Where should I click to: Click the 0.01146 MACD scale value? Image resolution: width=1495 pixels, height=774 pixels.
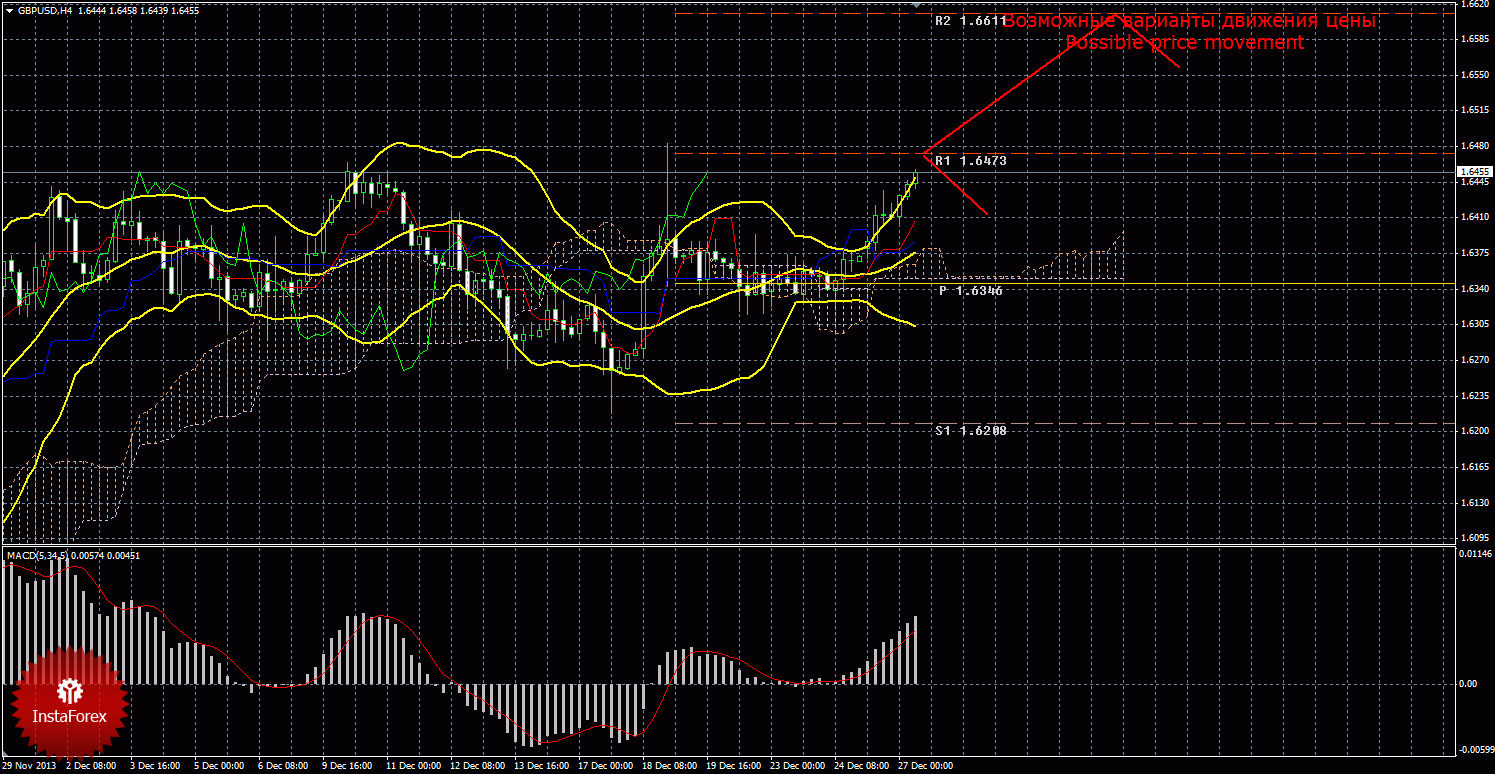[1476, 553]
